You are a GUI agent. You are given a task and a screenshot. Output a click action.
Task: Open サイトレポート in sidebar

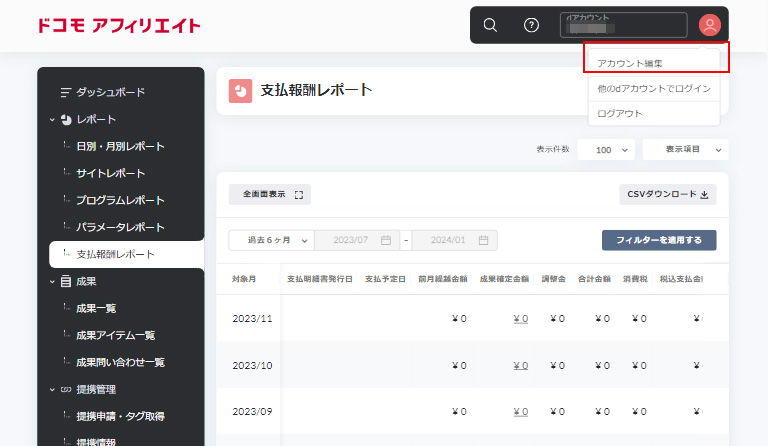pyautogui.click(x=110, y=173)
